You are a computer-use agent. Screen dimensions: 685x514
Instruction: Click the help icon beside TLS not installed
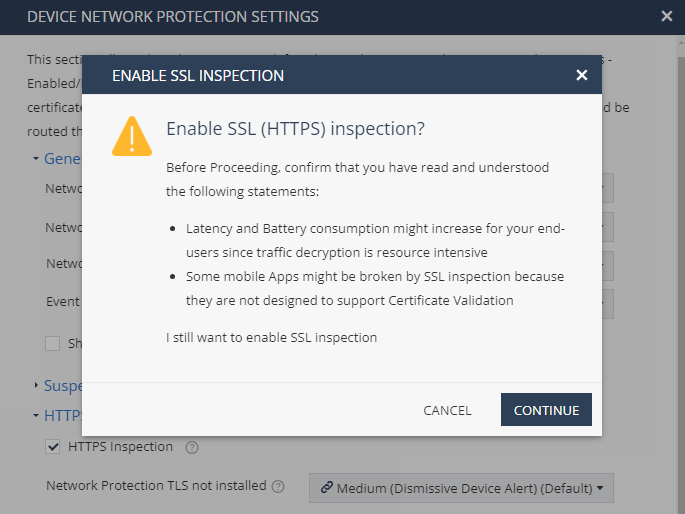[x=278, y=486]
